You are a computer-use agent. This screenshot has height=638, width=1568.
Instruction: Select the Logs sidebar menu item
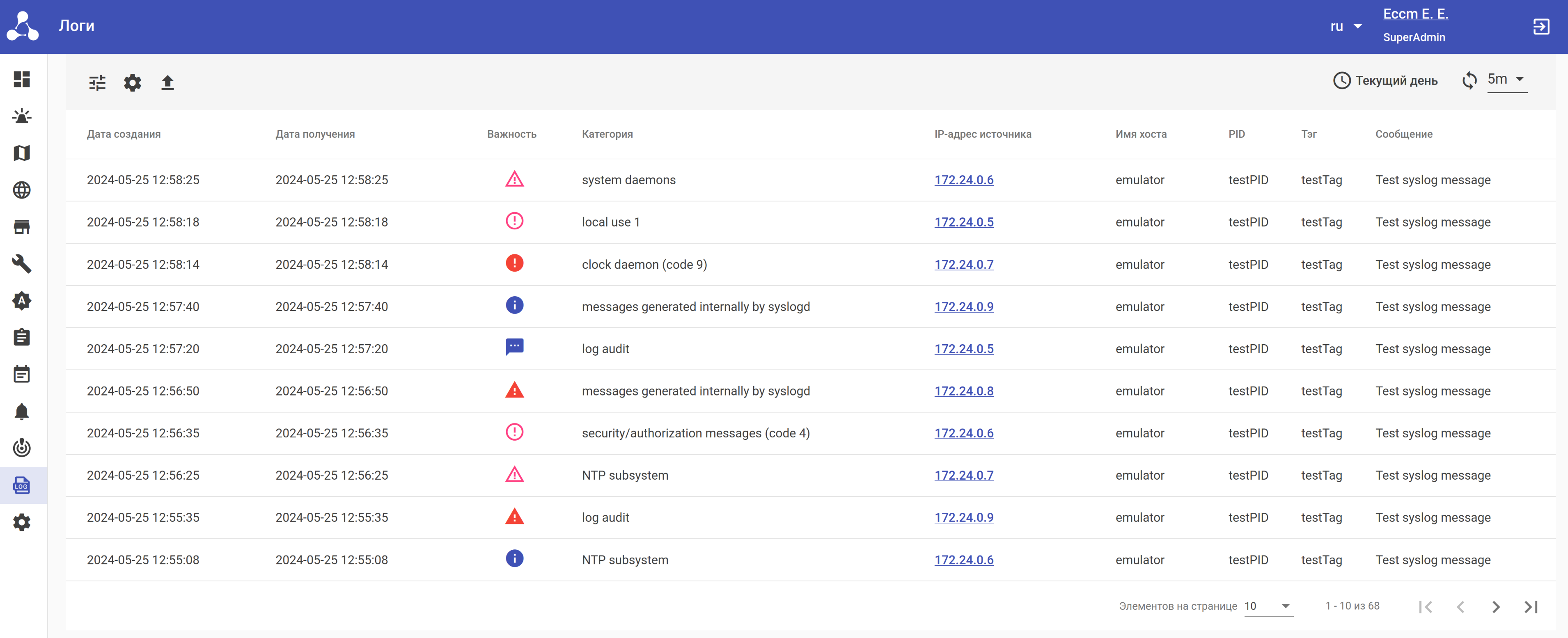[x=22, y=485]
